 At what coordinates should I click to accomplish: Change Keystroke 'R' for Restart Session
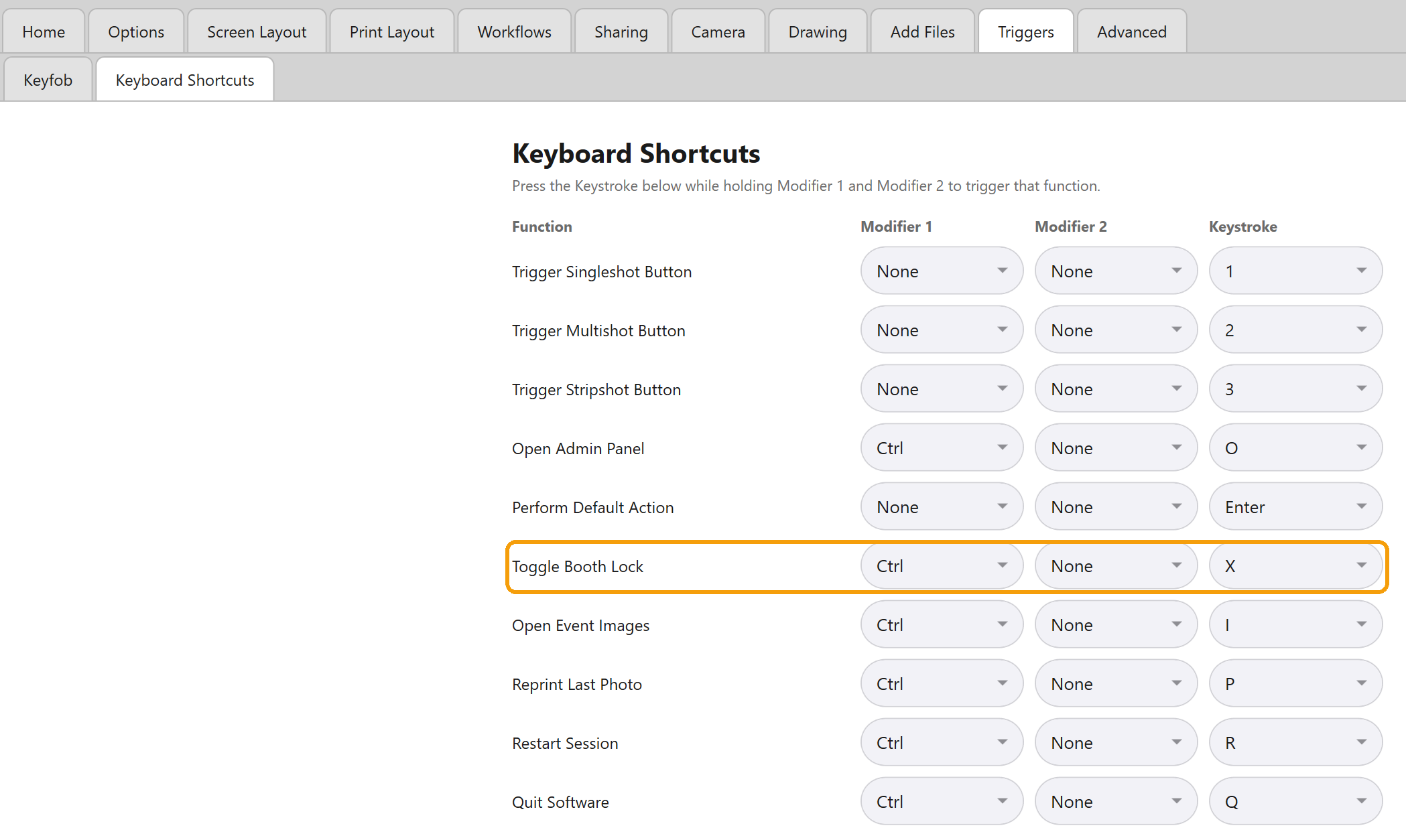1295,742
